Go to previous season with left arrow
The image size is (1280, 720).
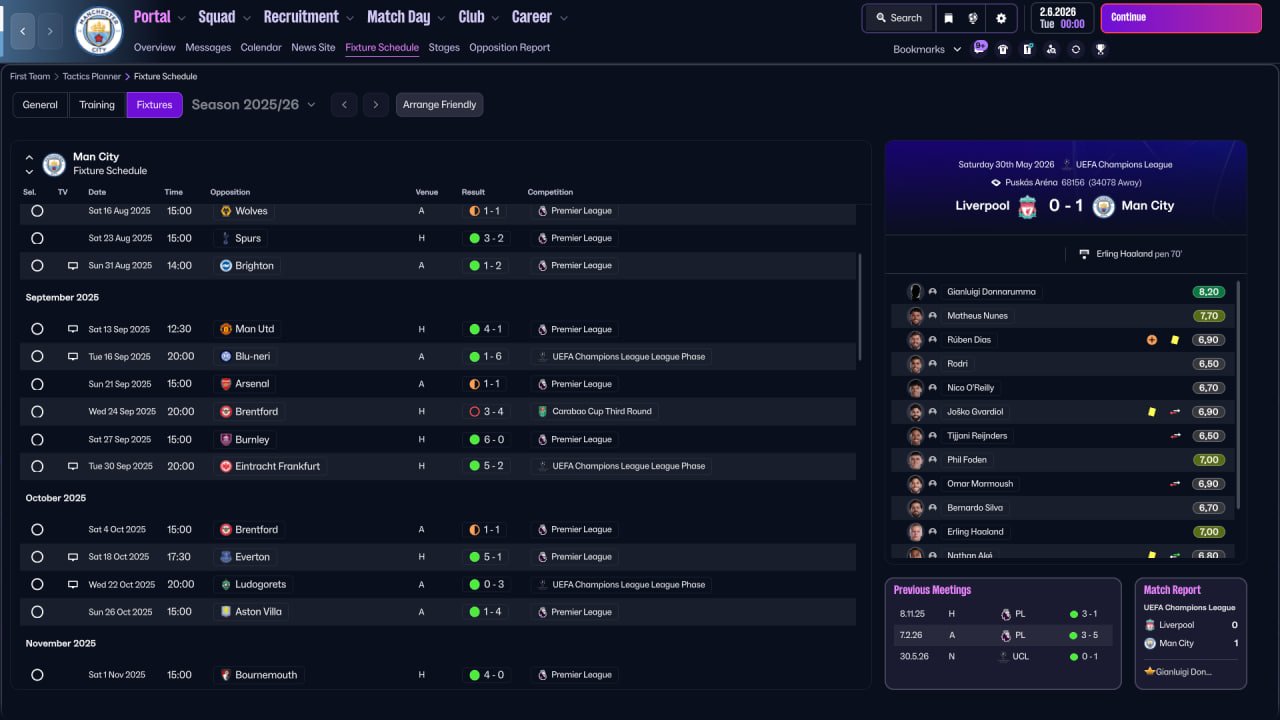(x=344, y=105)
